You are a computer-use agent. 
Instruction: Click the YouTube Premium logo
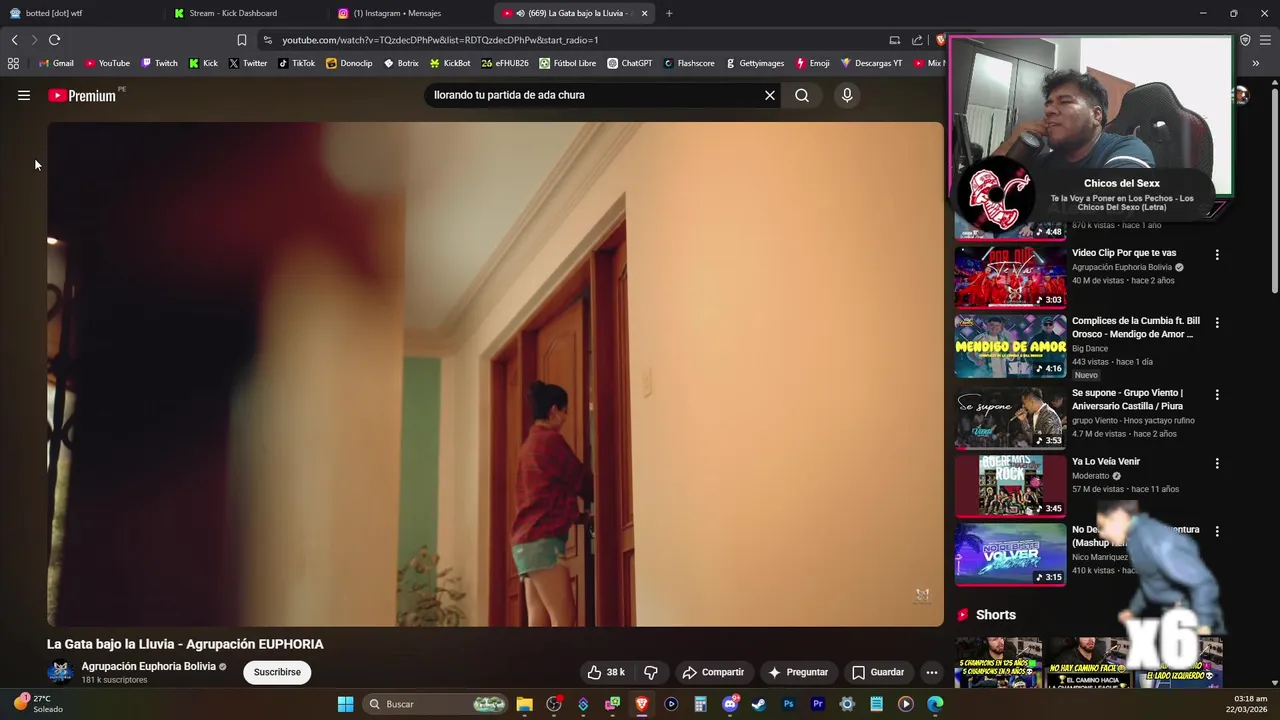(82, 95)
